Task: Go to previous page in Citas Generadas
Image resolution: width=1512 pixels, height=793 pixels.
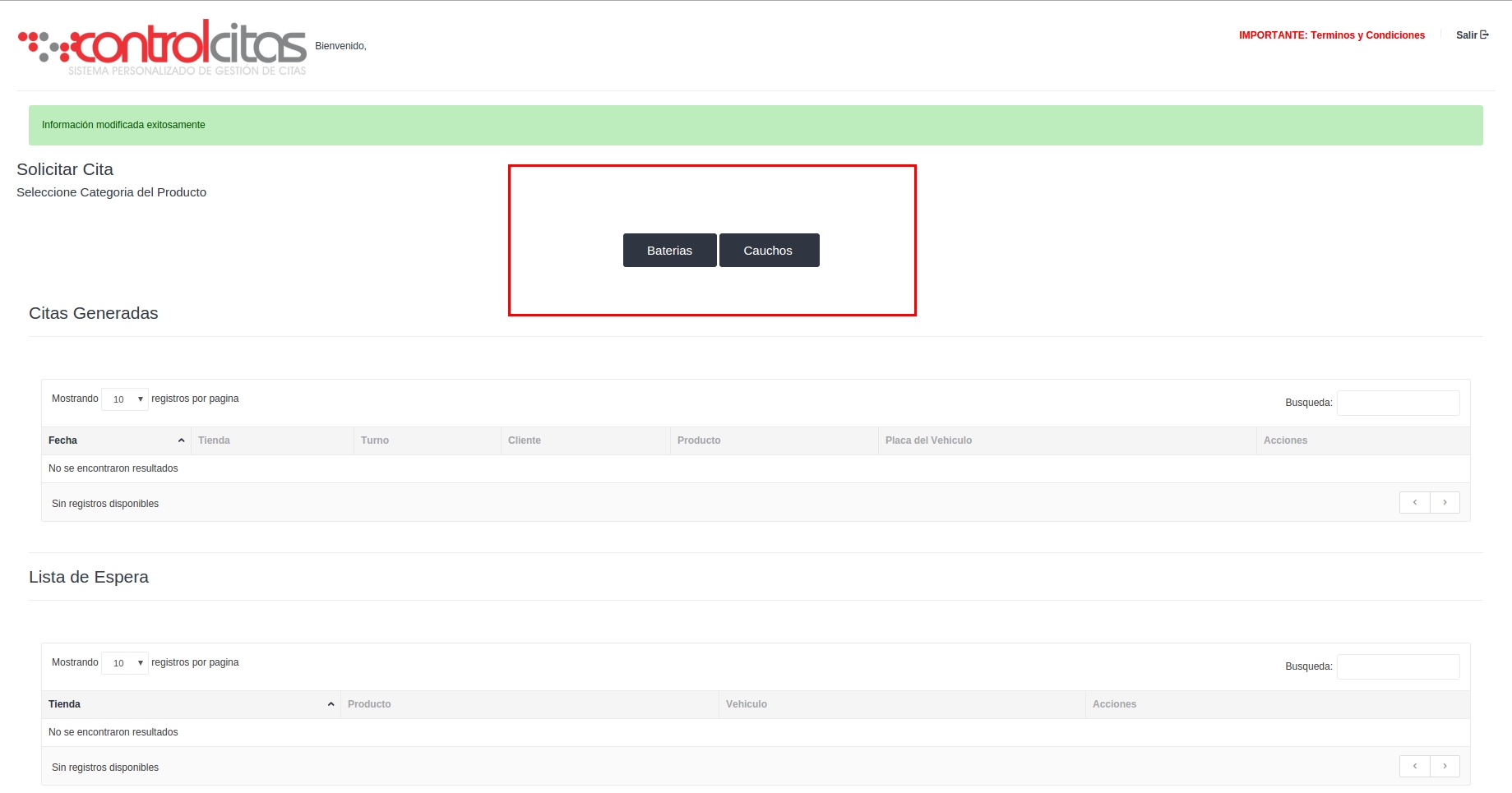Action: pos(1415,502)
